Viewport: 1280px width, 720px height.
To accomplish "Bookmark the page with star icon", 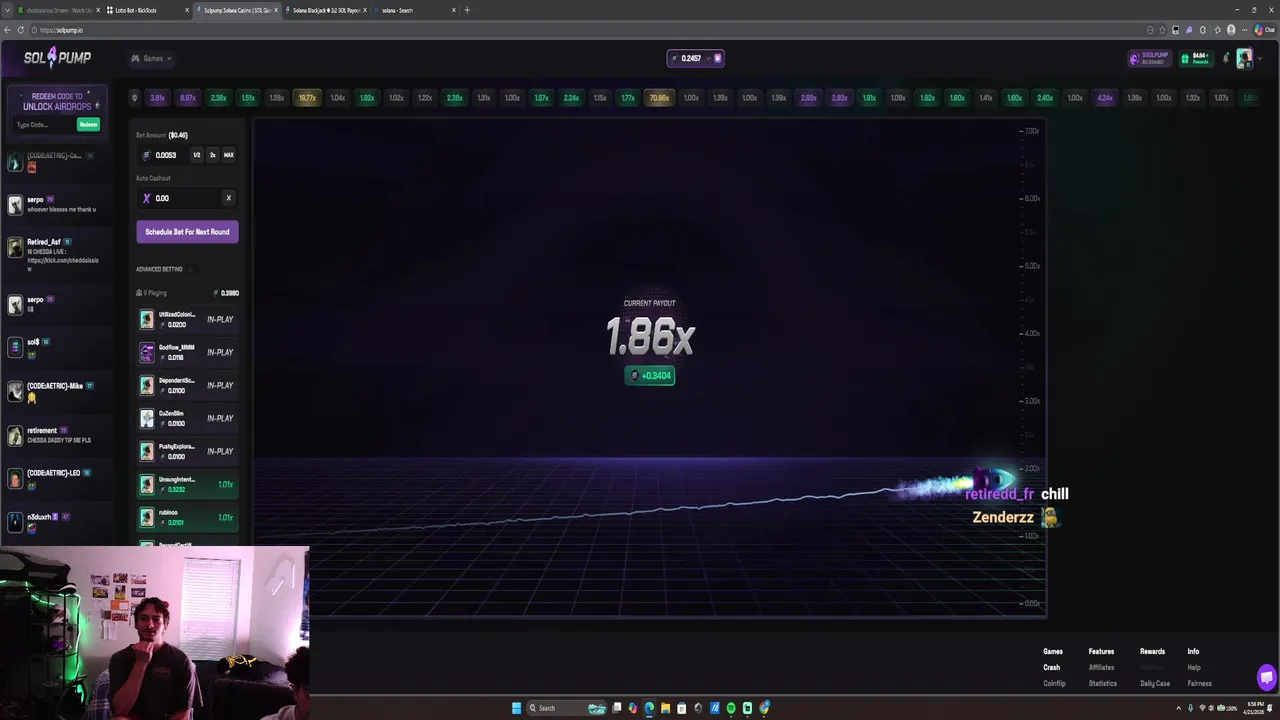I will pyautogui.click(x=1162, y=30).
